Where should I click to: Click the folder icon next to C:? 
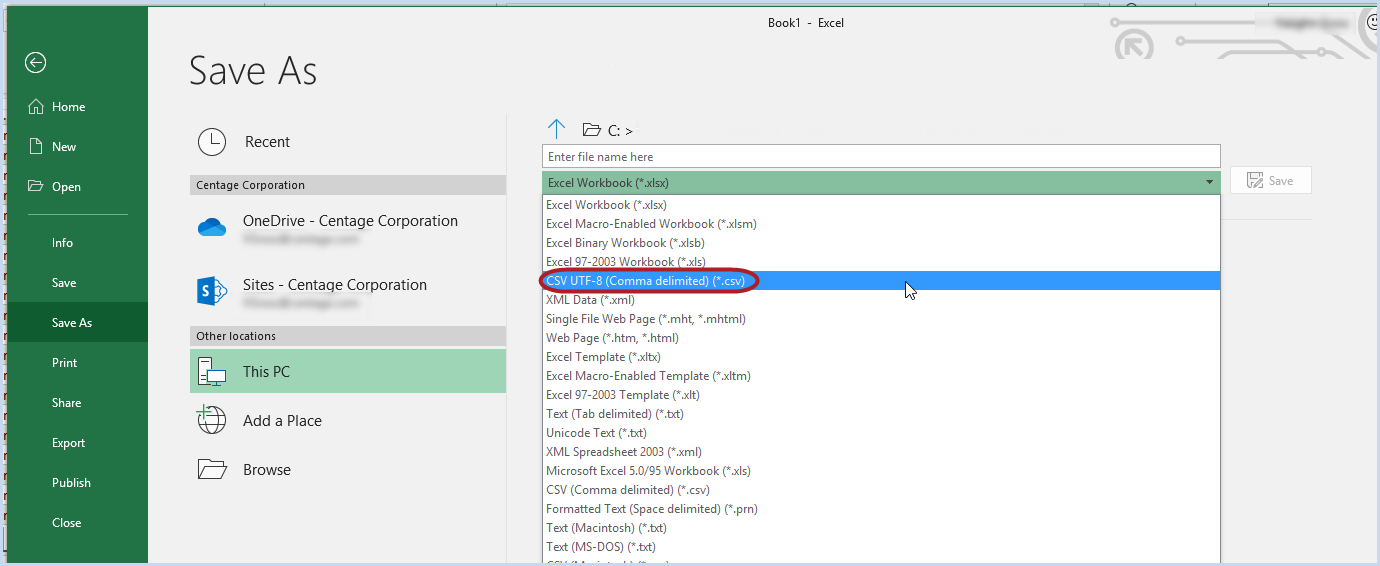592,130
